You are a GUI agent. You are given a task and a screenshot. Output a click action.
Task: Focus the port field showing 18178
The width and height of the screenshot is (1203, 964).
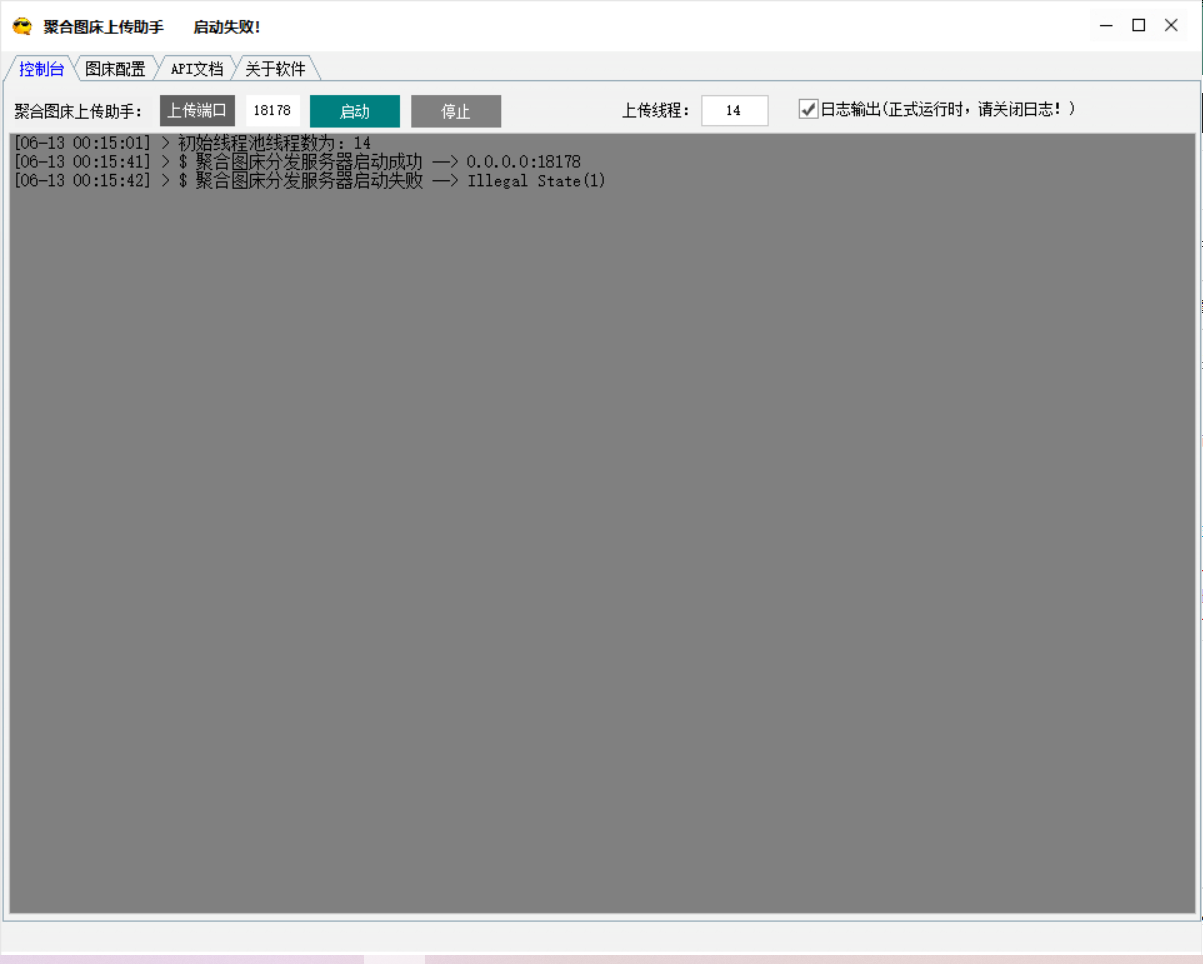point(272,111)
